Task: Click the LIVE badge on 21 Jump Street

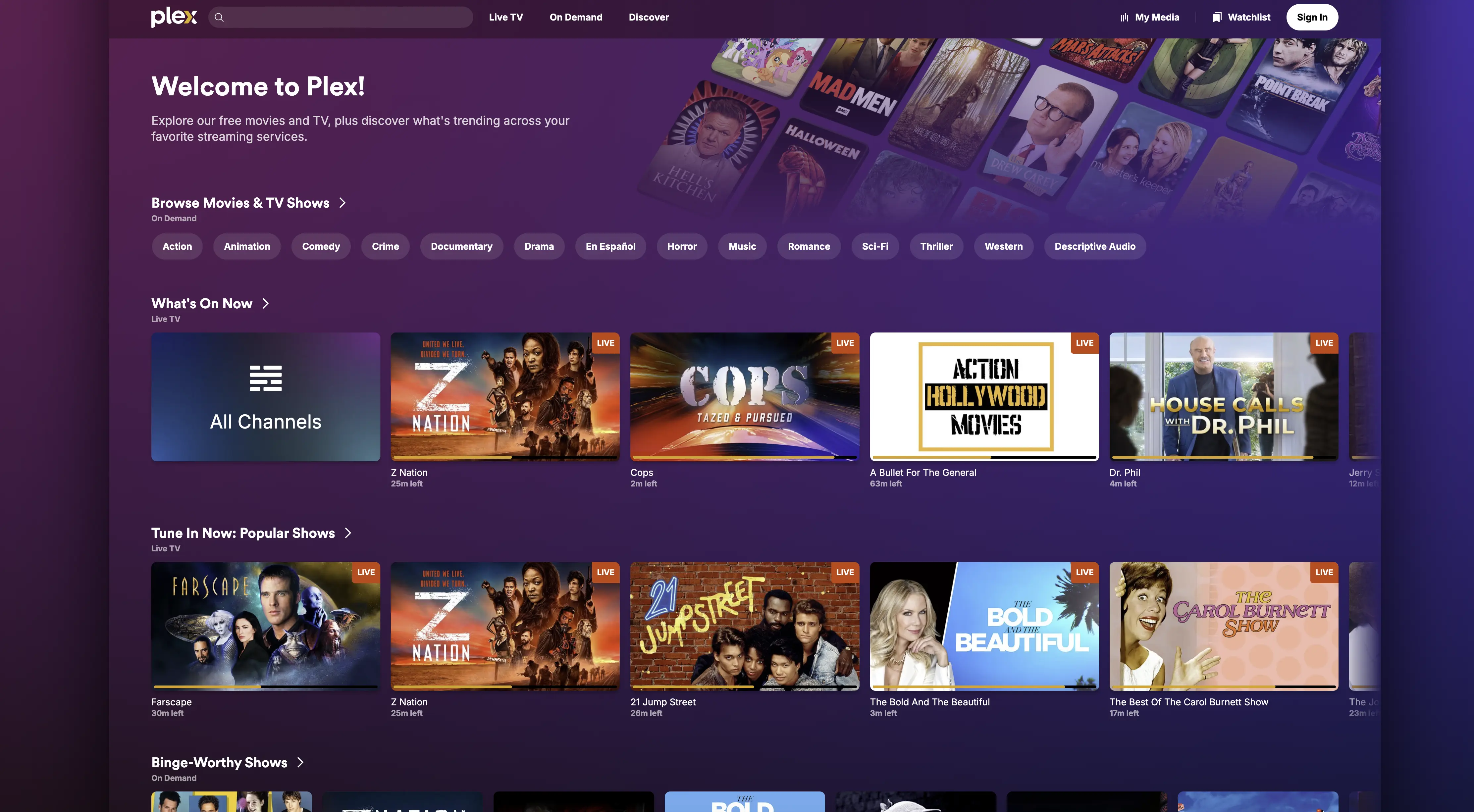Action: [x=845, y=572]
